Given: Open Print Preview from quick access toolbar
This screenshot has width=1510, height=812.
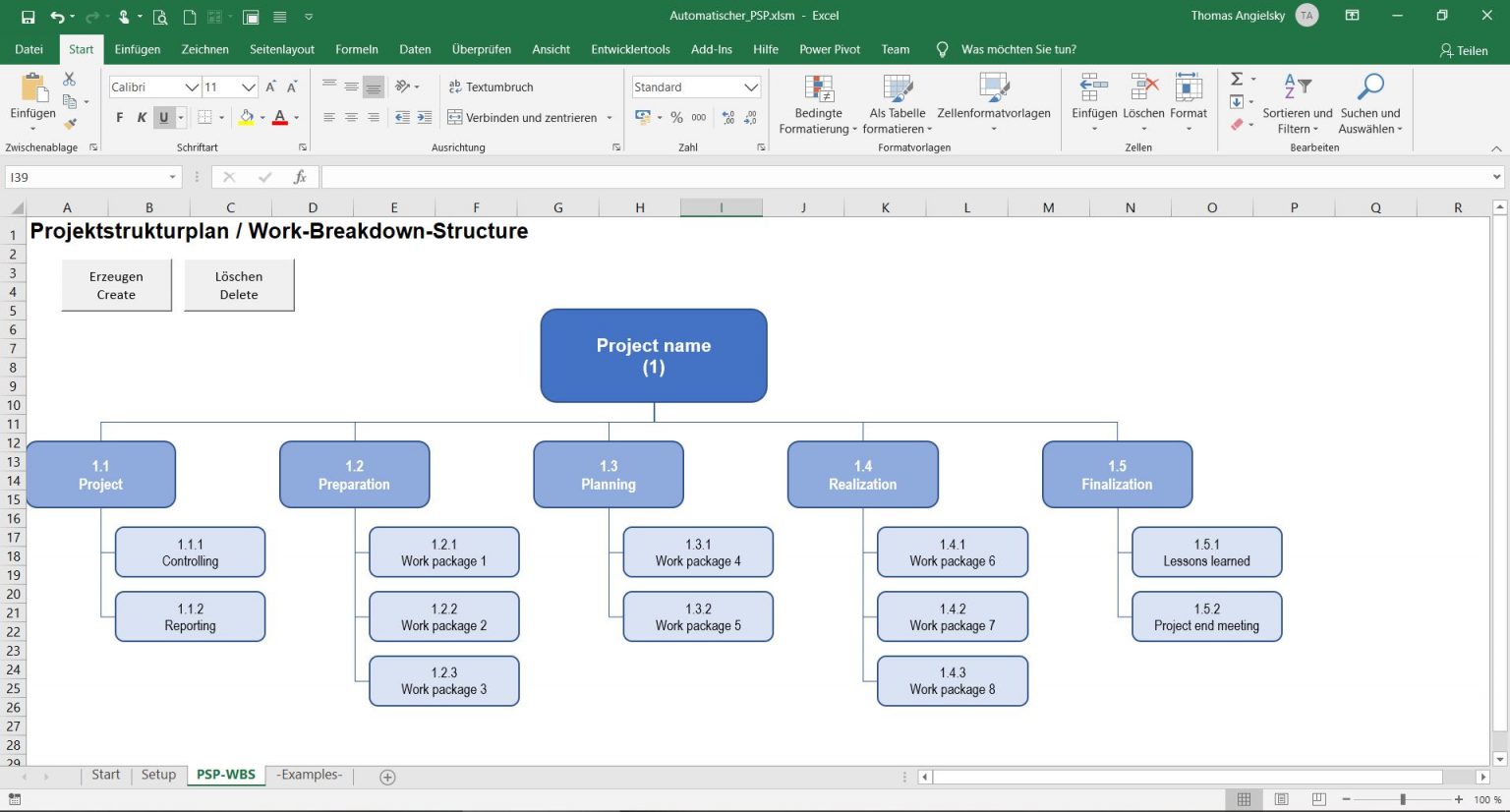Looking at the screenshot, I should pyautogui.click(x=160, y=17).
